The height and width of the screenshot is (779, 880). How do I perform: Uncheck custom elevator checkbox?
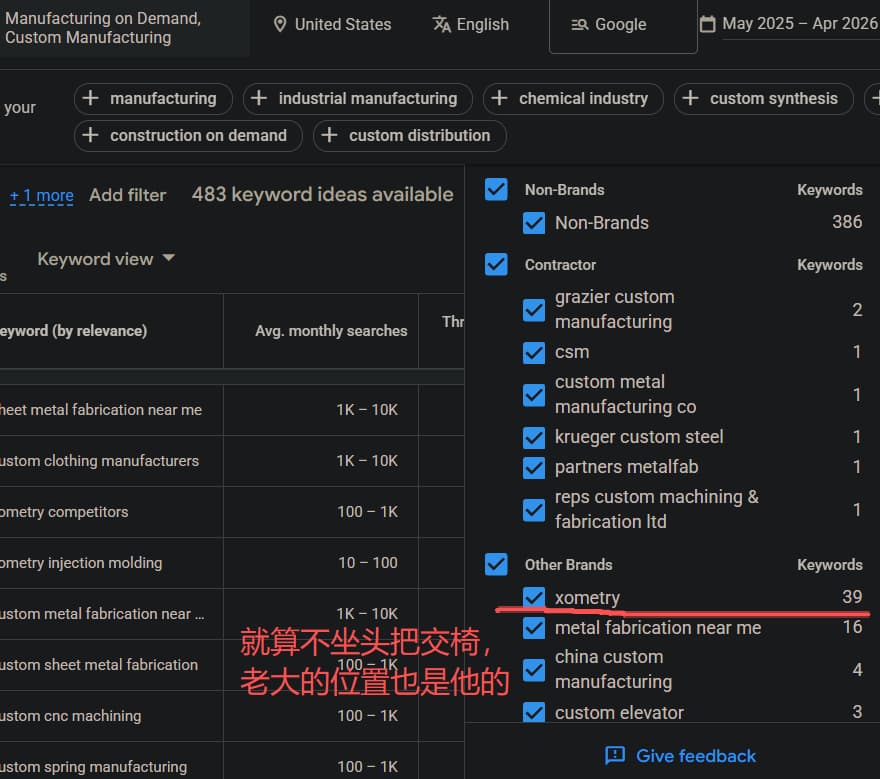[x=534, y=712]
